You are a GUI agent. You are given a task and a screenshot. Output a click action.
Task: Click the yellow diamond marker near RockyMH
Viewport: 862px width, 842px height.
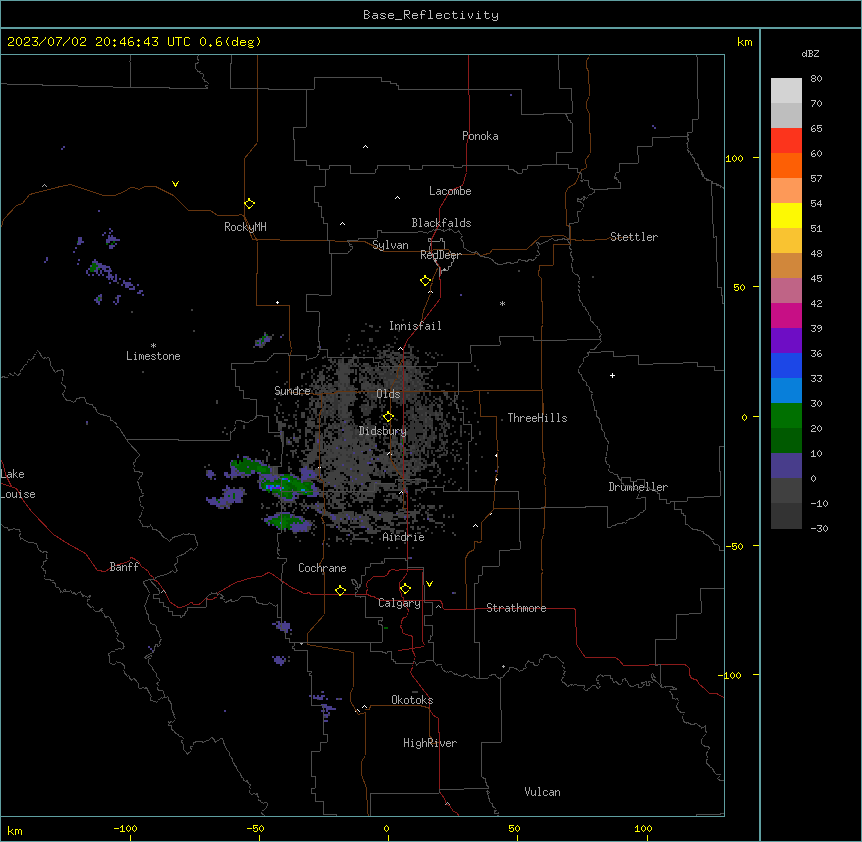click(x=250, y=204)
